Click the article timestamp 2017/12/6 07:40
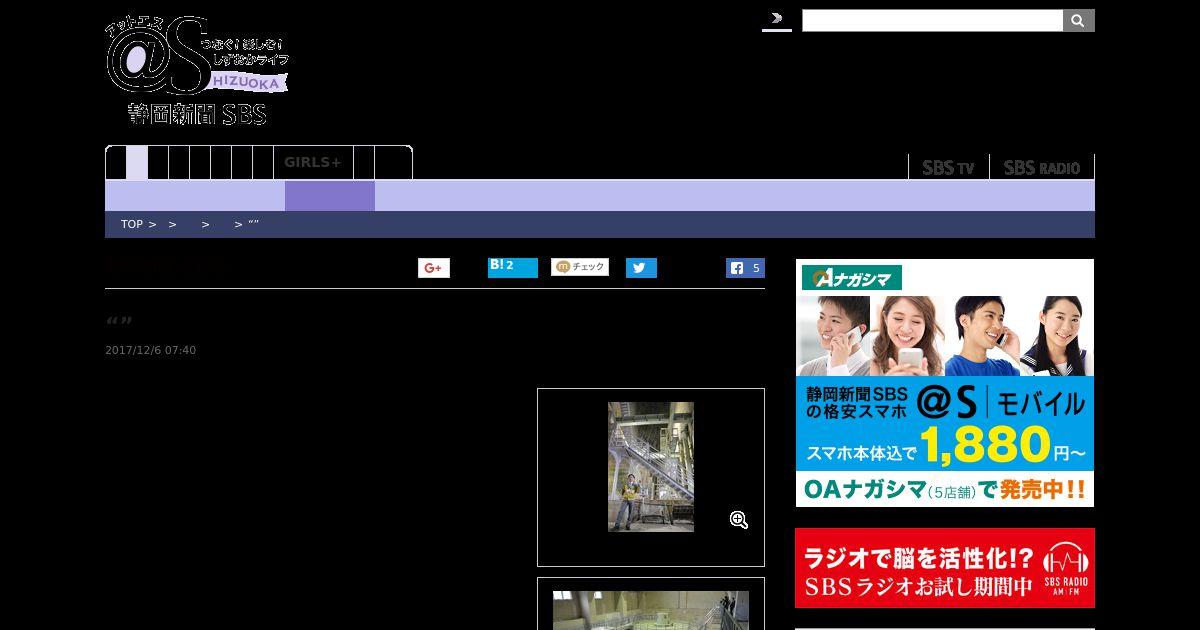The width and height of the screenshot is (1200, 630). [150, 350]
